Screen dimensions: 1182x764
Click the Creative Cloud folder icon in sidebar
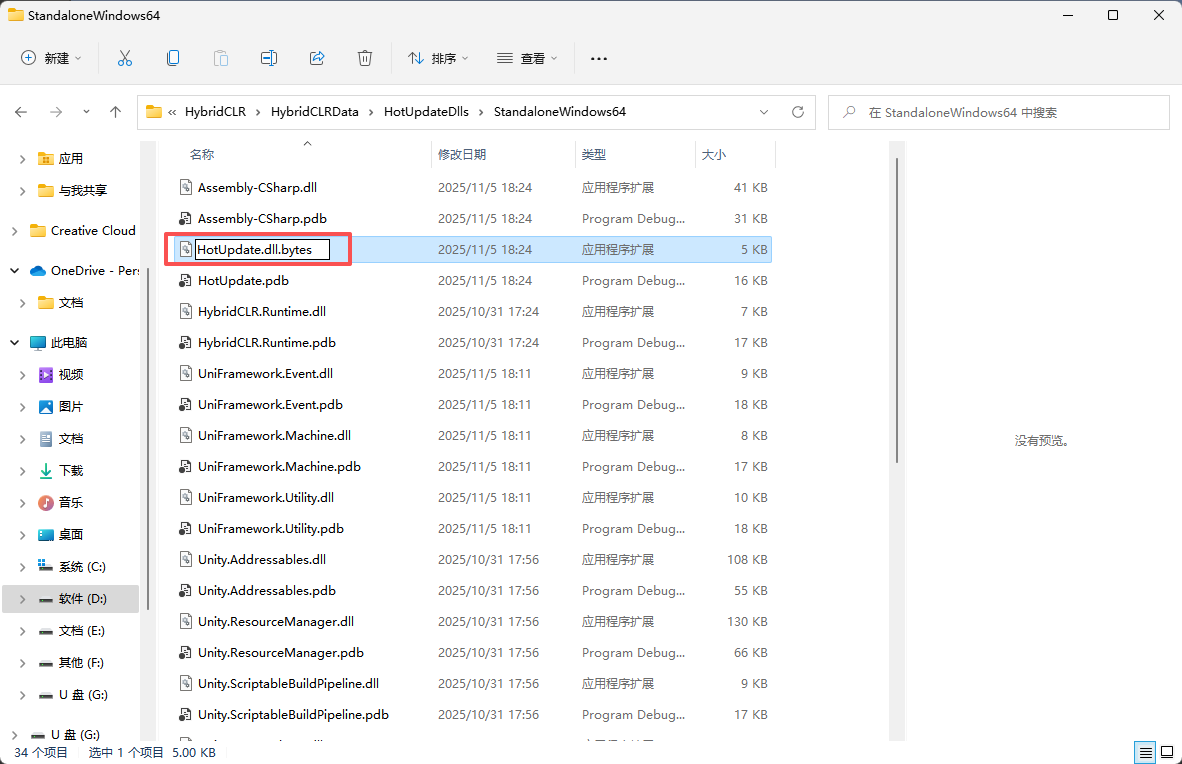tap(38, 231)
